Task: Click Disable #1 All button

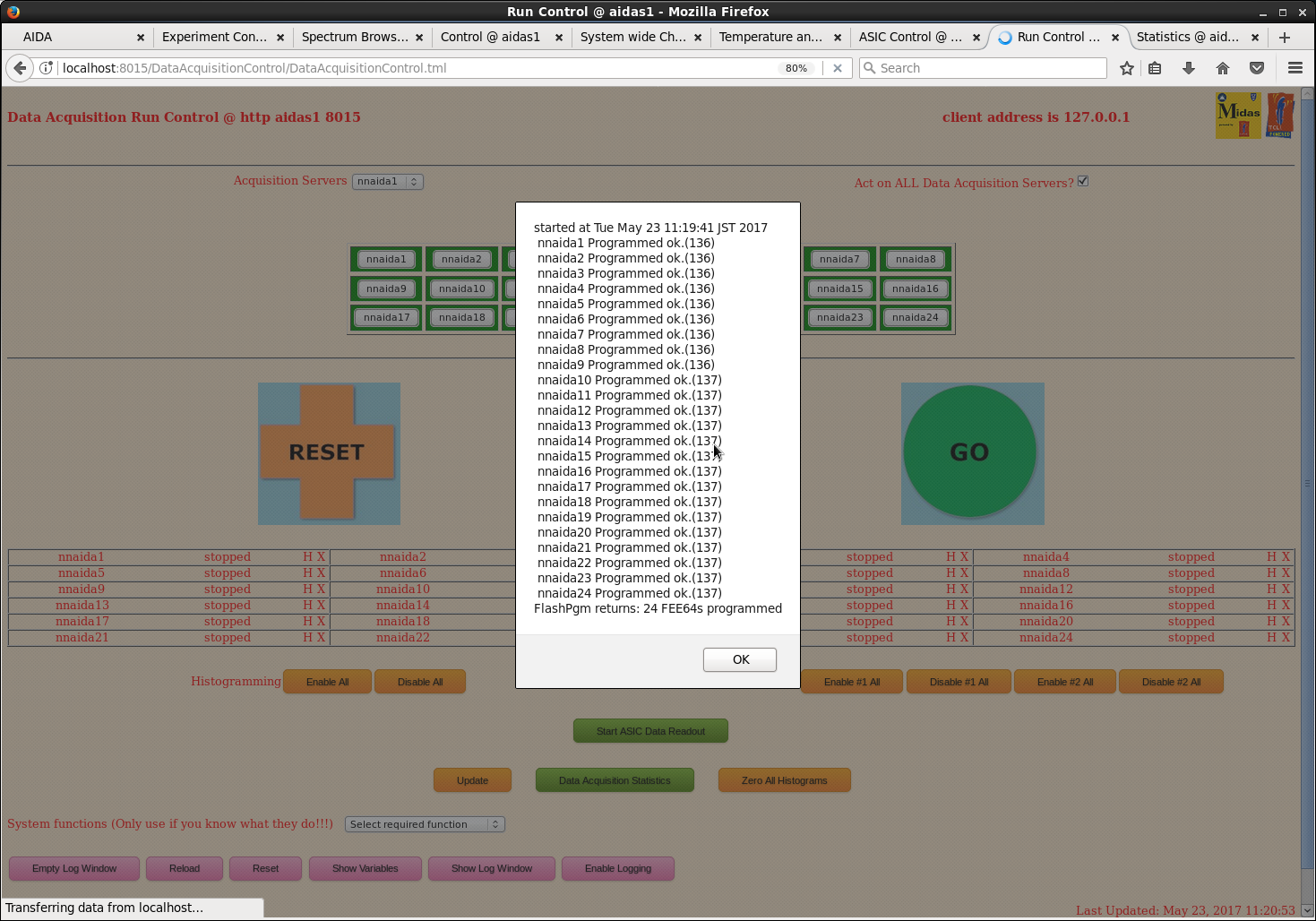Action: click(x=959, y=682)
